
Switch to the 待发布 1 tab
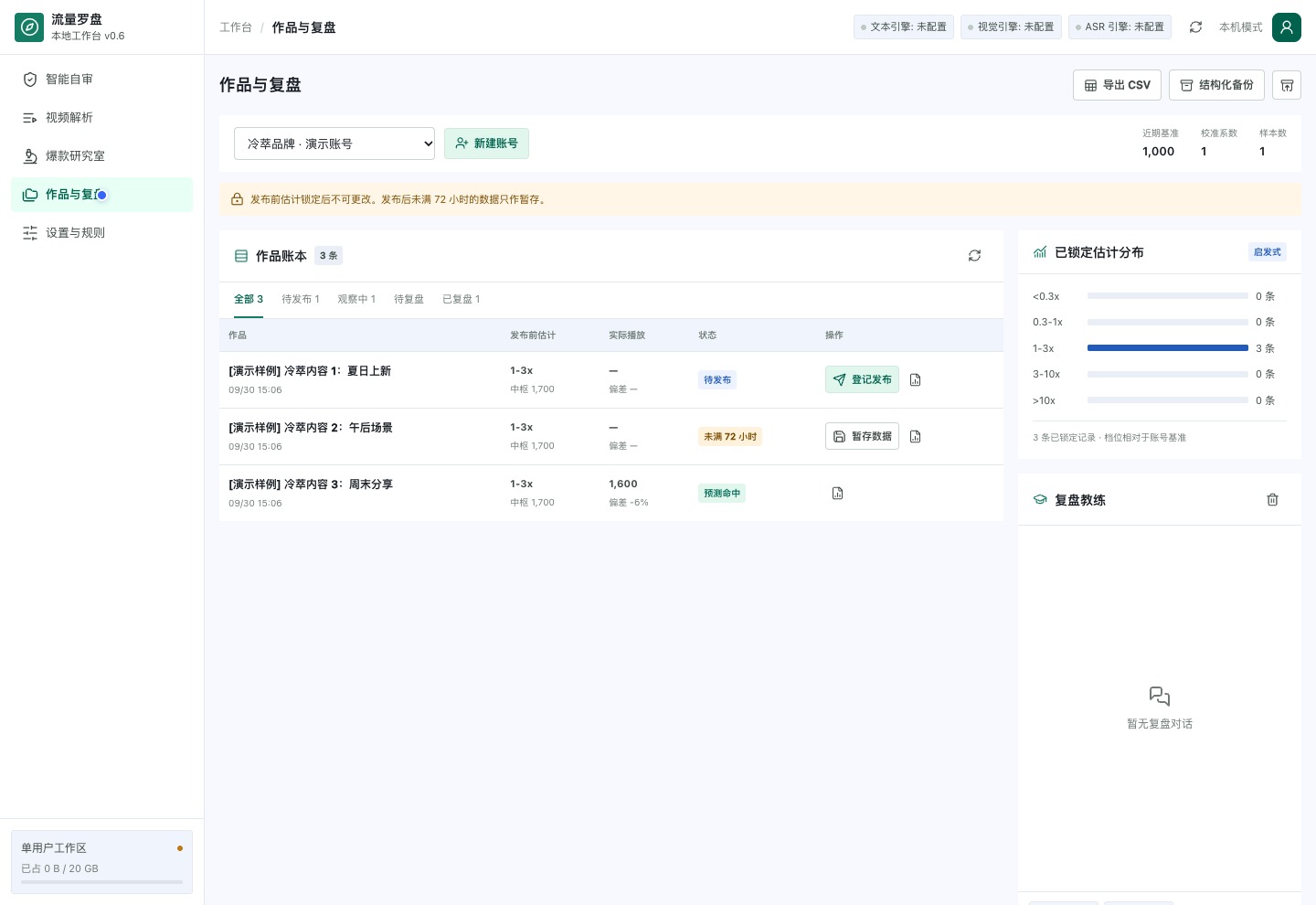click(x=301, y=300)
